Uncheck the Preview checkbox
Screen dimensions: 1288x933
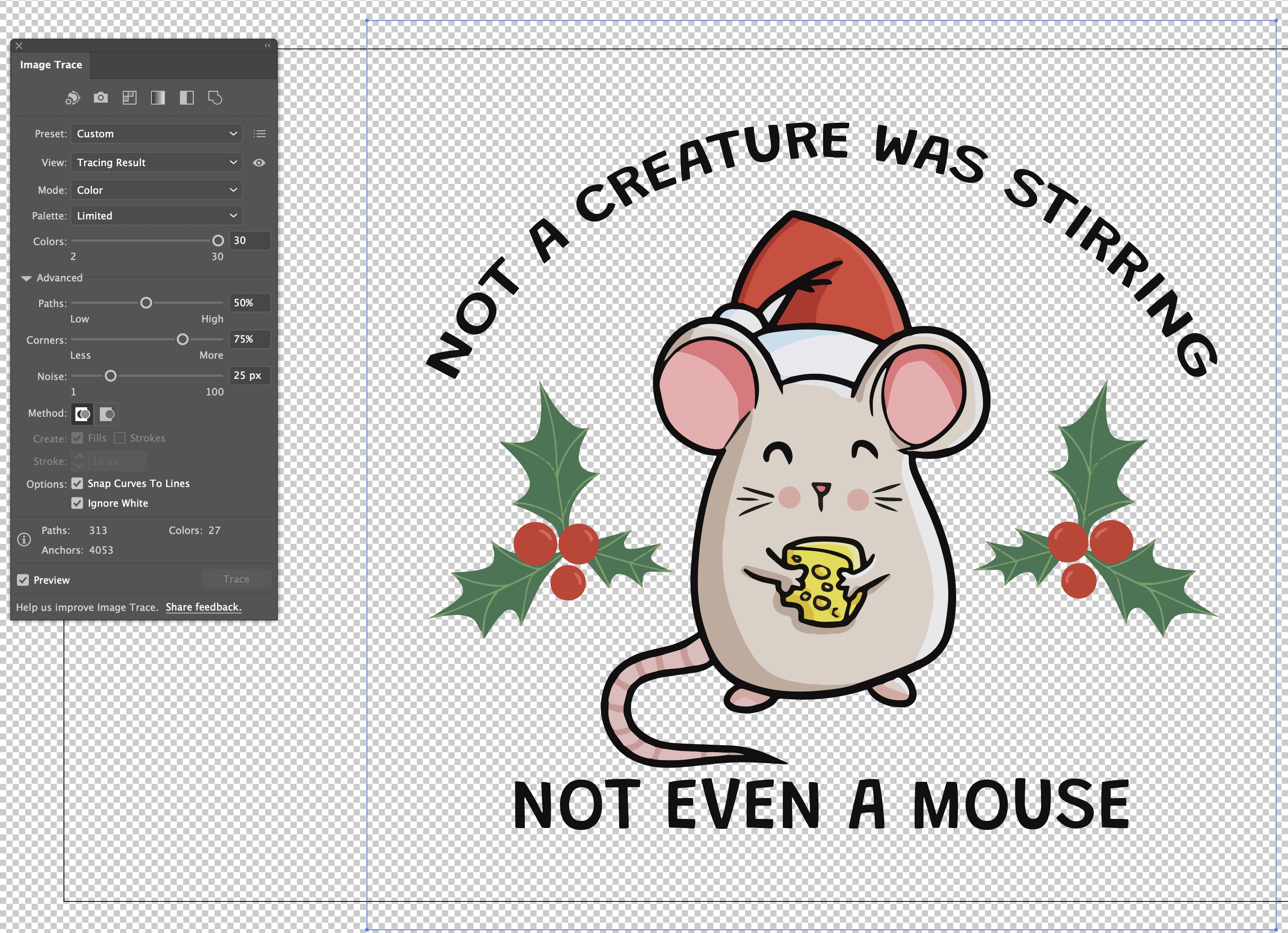click(23, 580)
